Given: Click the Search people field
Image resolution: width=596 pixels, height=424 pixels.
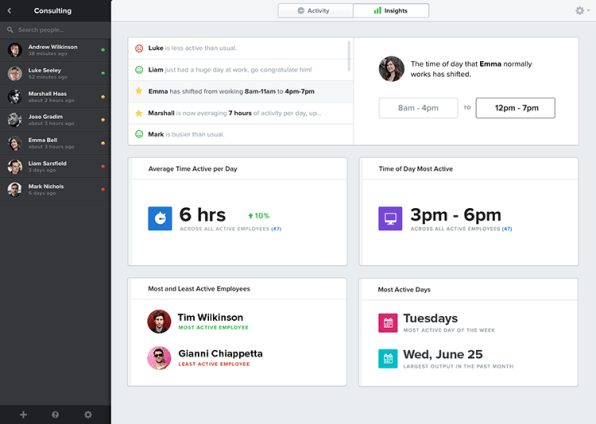Looking at the screenshot, I should 55,30.
